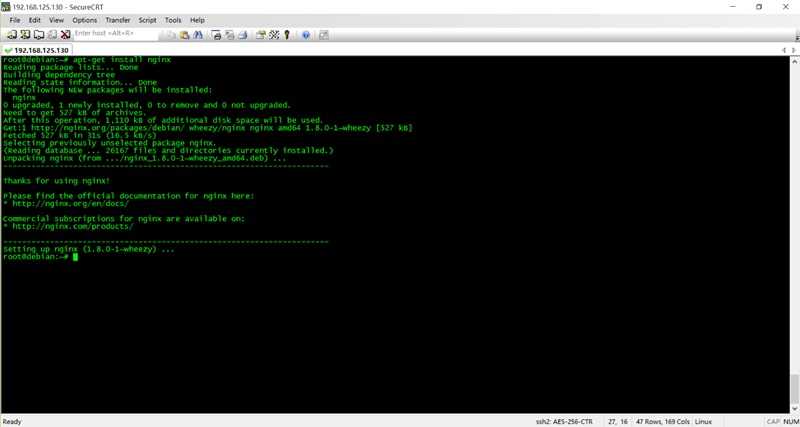Open the Options menu
Viewport: 800px width, 427px height.
[84, 20]
